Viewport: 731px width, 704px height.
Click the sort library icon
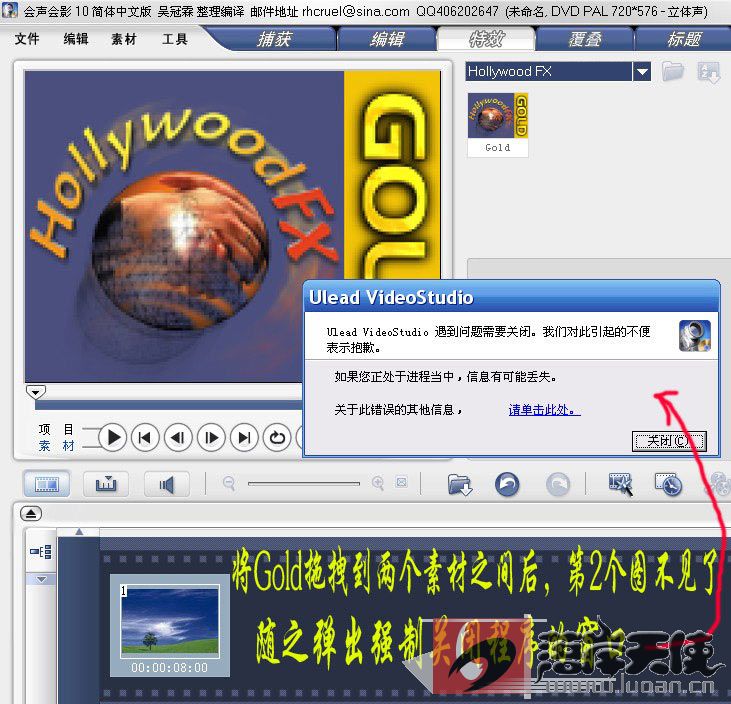point(709,72)
